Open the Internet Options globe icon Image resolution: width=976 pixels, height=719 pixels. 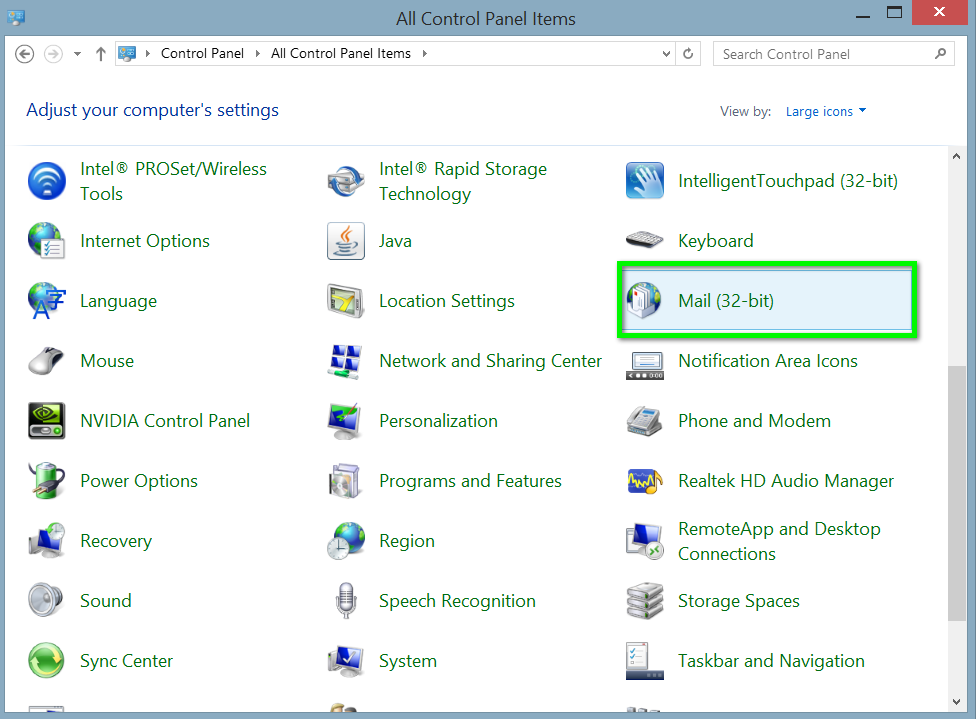pos(47,241)
